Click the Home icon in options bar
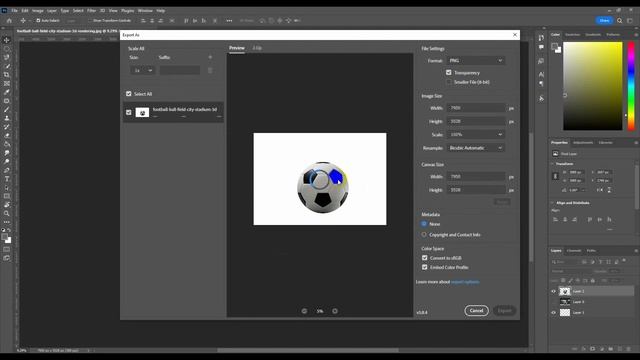The image size is (640, 360). pos(9,20)
